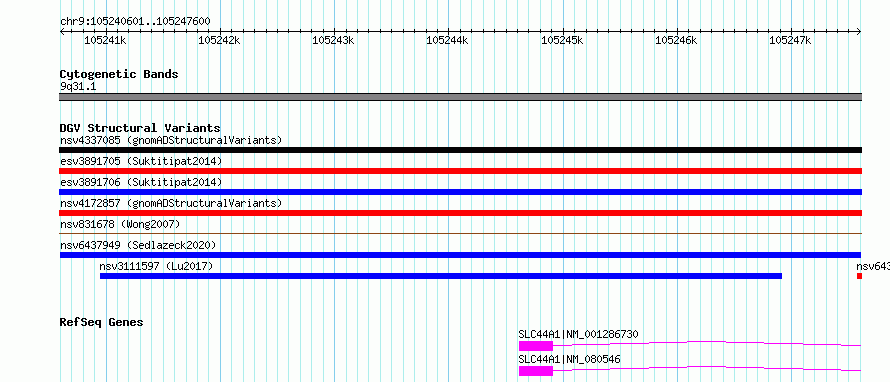Select the red nsv4172857 variant bar
This screenshot has width=890, height=382.
pyautogui.click(x=461, y=213)
